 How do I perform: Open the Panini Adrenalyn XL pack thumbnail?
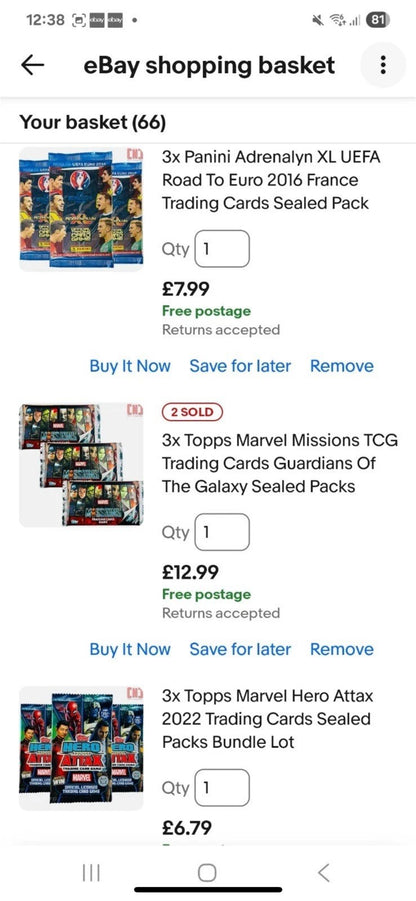(81, 209)
